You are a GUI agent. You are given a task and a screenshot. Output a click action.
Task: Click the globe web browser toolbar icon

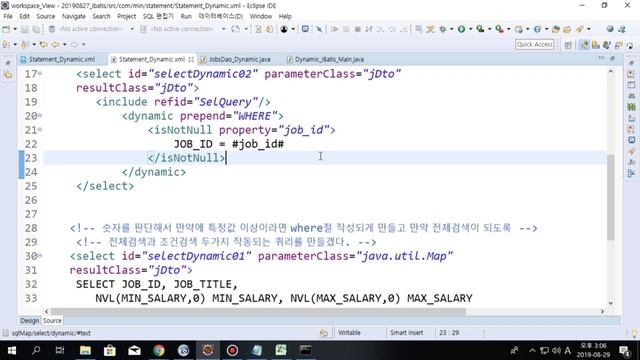(610, 29)
